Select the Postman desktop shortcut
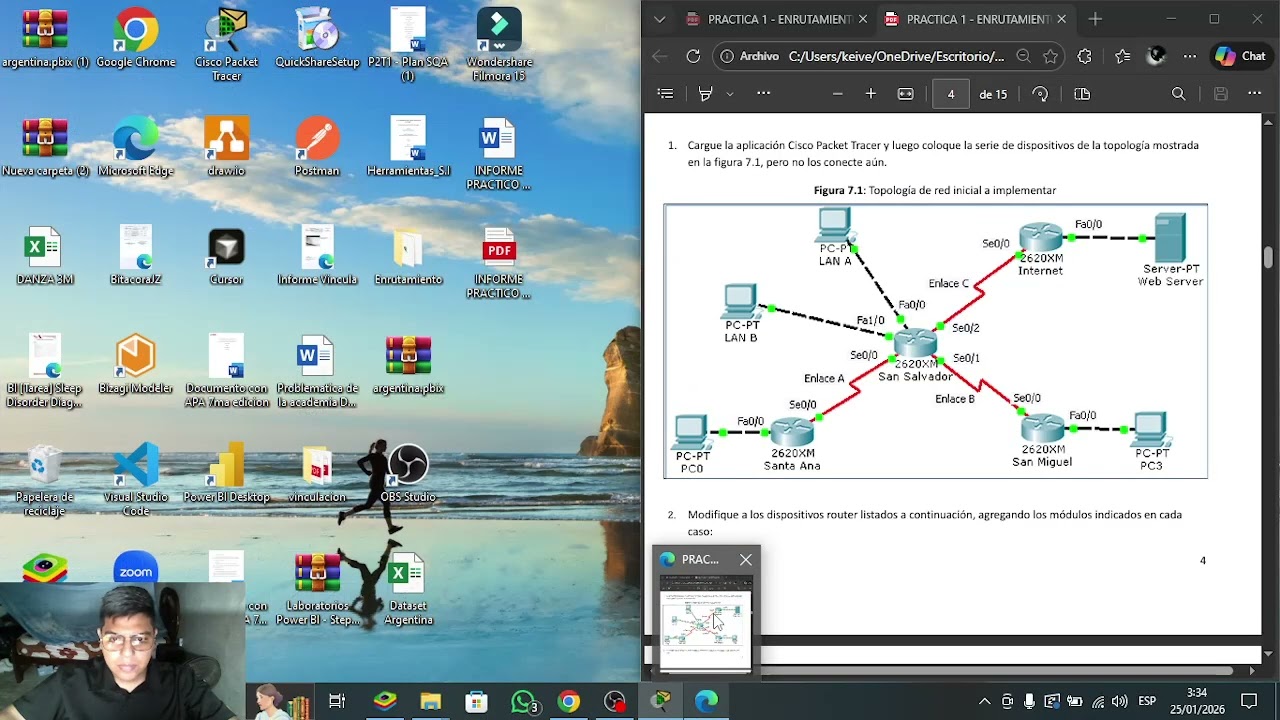1280x720 pixels. (x=317, y=148)
